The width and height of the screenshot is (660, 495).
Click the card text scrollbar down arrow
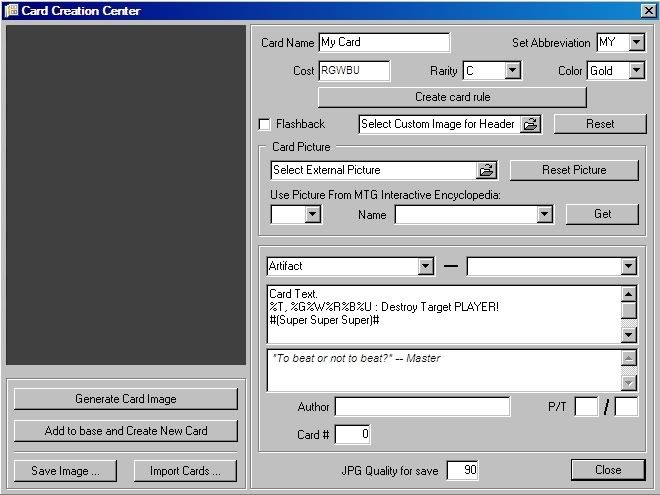click(x=628, y=335)
